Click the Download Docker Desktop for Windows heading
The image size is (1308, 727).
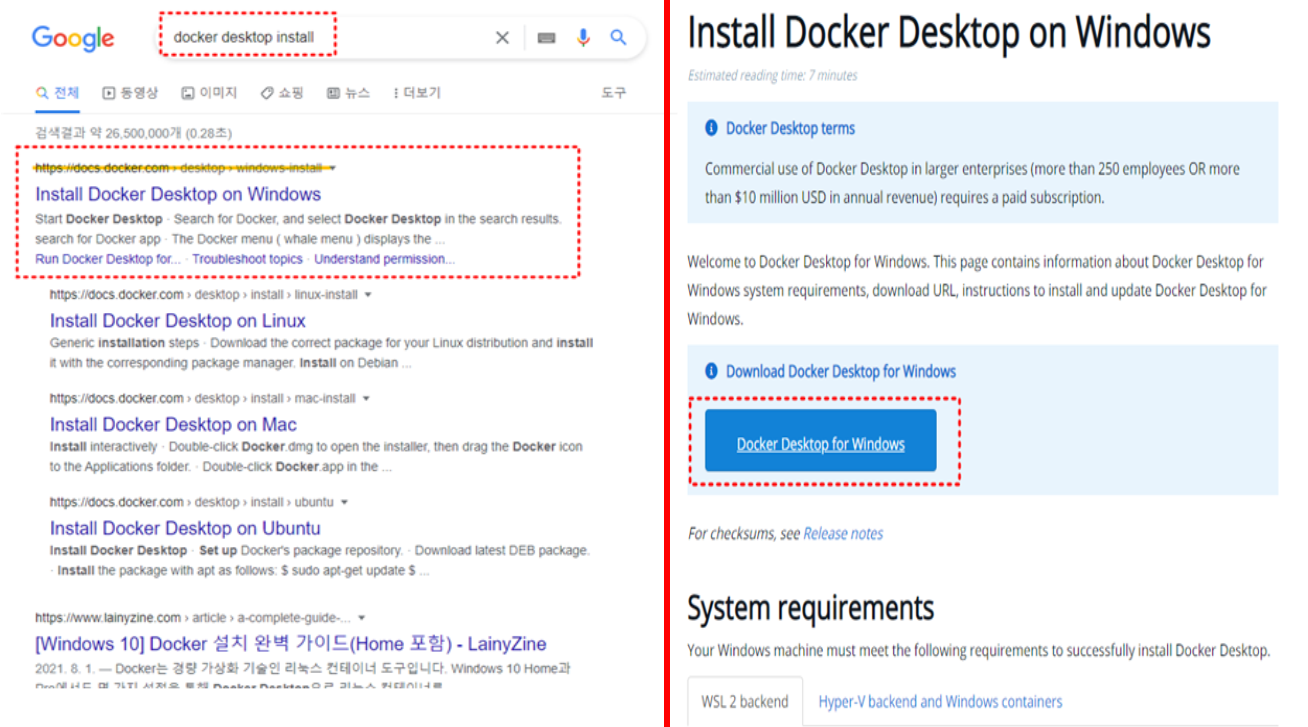coord(841,371)
